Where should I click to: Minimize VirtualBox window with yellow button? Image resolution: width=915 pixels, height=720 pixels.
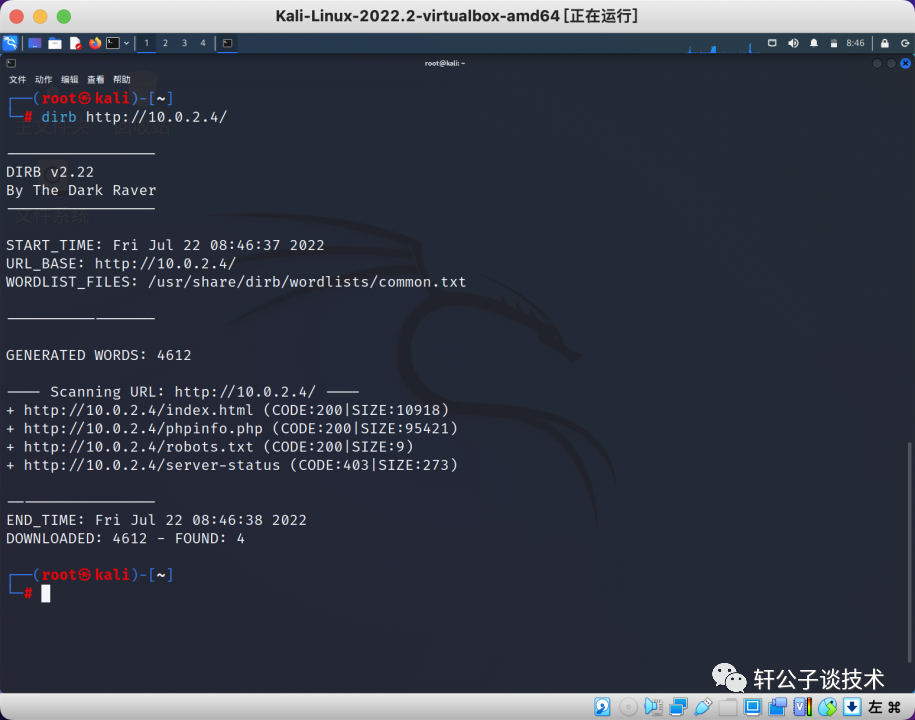tap(40, 16)
